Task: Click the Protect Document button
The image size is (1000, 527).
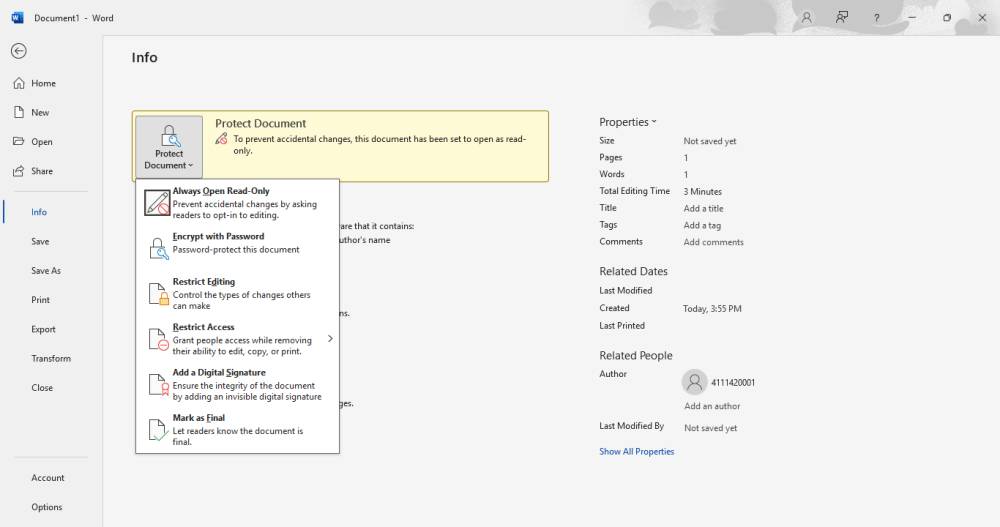Action: 169,147
